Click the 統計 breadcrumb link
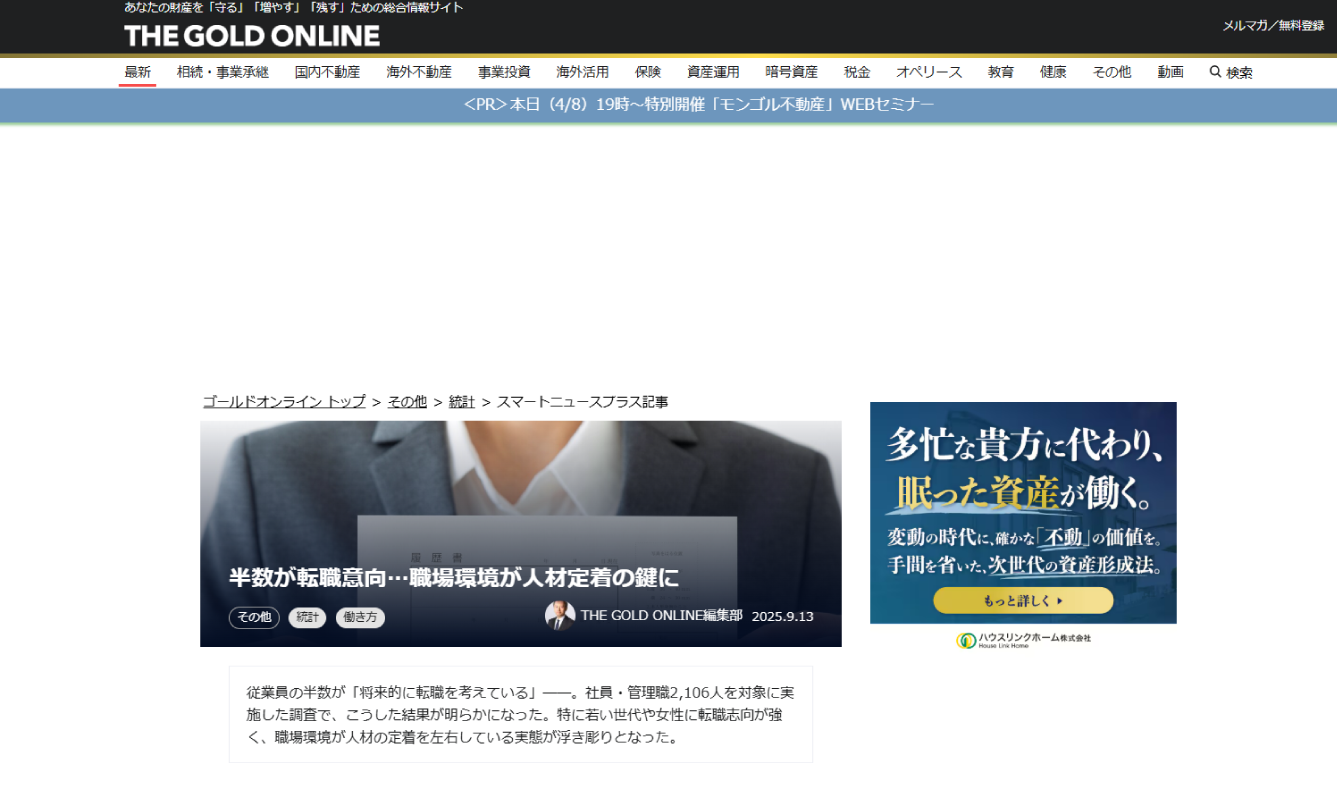This screenshot has height=802, width=1337. pyautogui.click(x=461, y=402)
